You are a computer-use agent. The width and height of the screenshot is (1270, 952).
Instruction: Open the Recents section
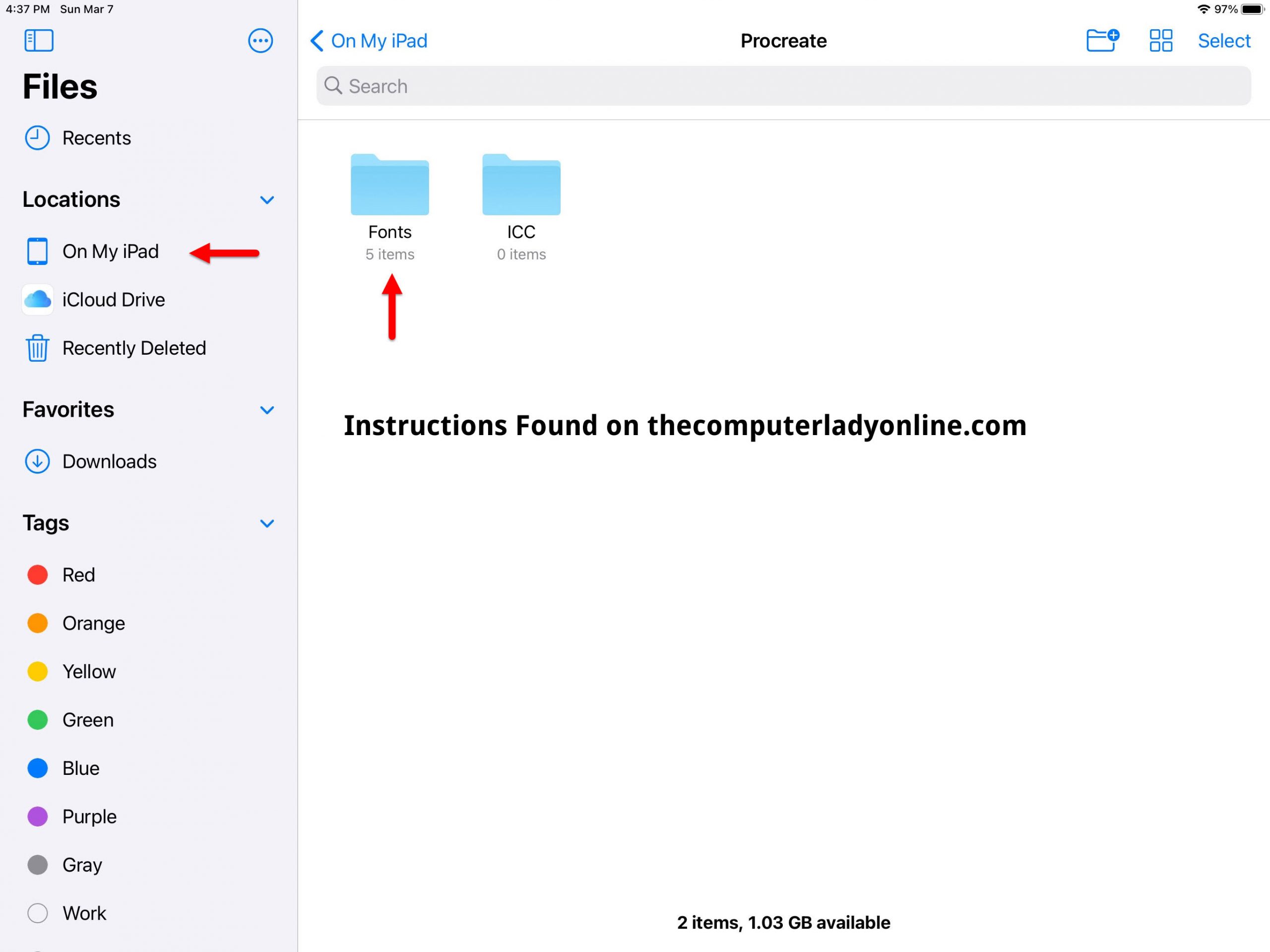click(x=96, y=136)
